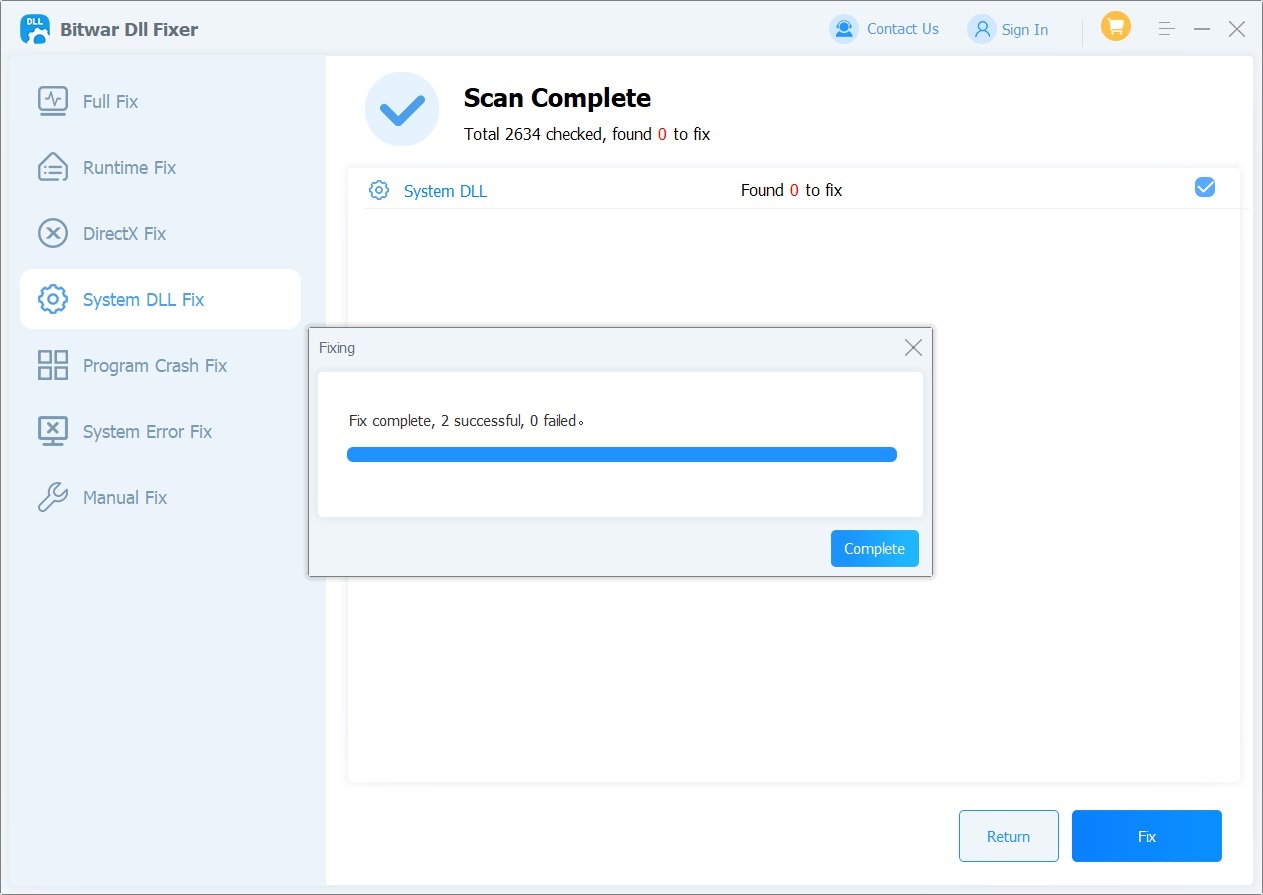Click the Sign In user avatar icon
Image resolution: width=1263 pixels, height=895 pixels.
(982, 29)
